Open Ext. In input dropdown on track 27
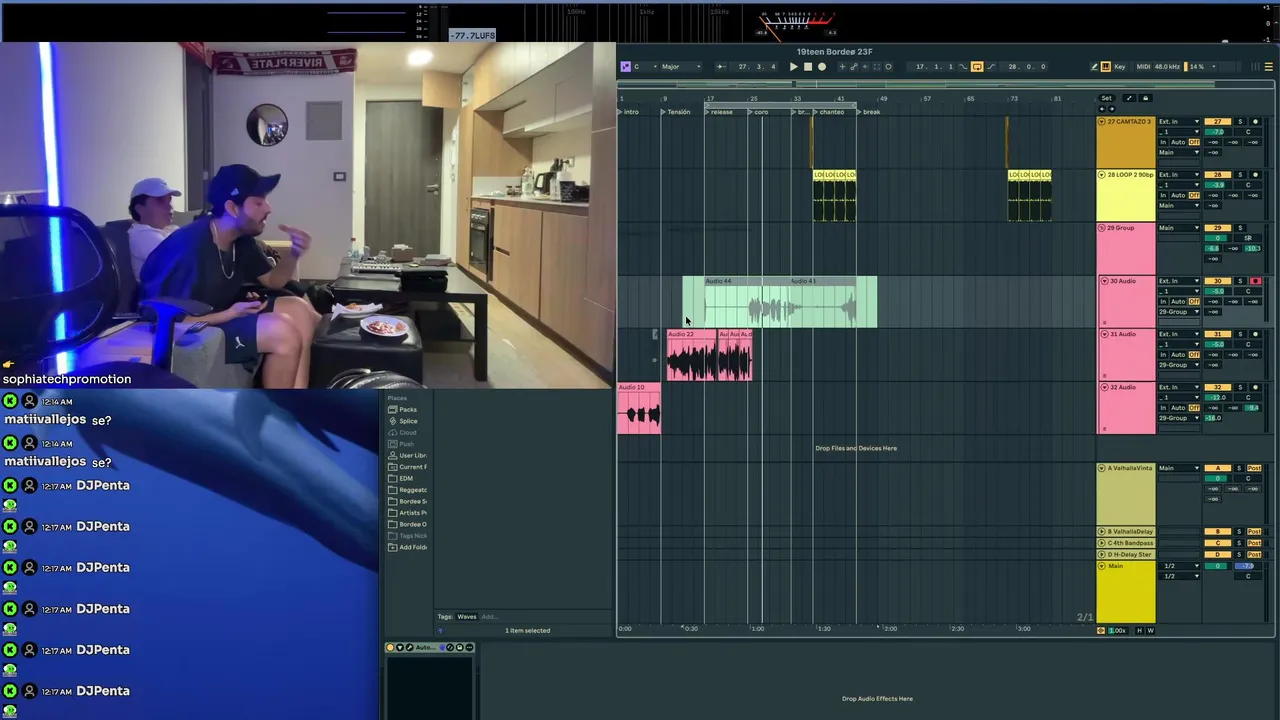This screenshot has height=720, width=1280. [x=1179, y=122]
